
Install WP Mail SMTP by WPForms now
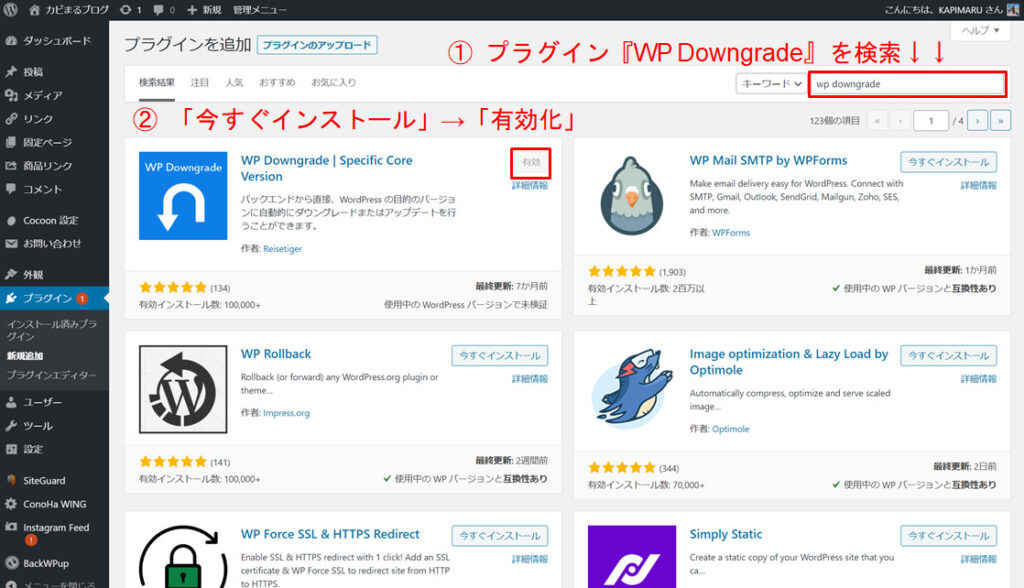[x=948, y=162]
